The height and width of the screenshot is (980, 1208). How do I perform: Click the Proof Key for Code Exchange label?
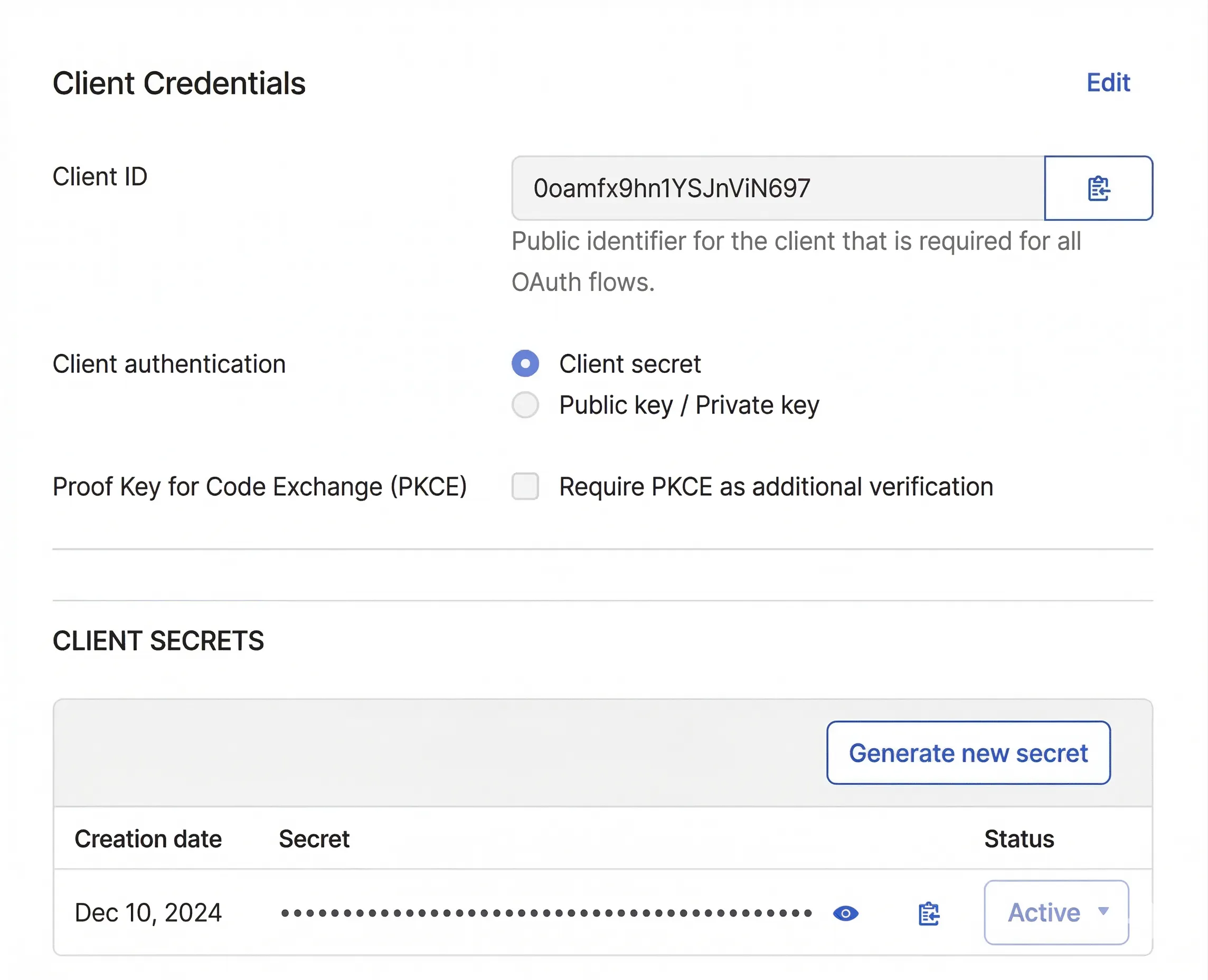(x=260, y=487)
